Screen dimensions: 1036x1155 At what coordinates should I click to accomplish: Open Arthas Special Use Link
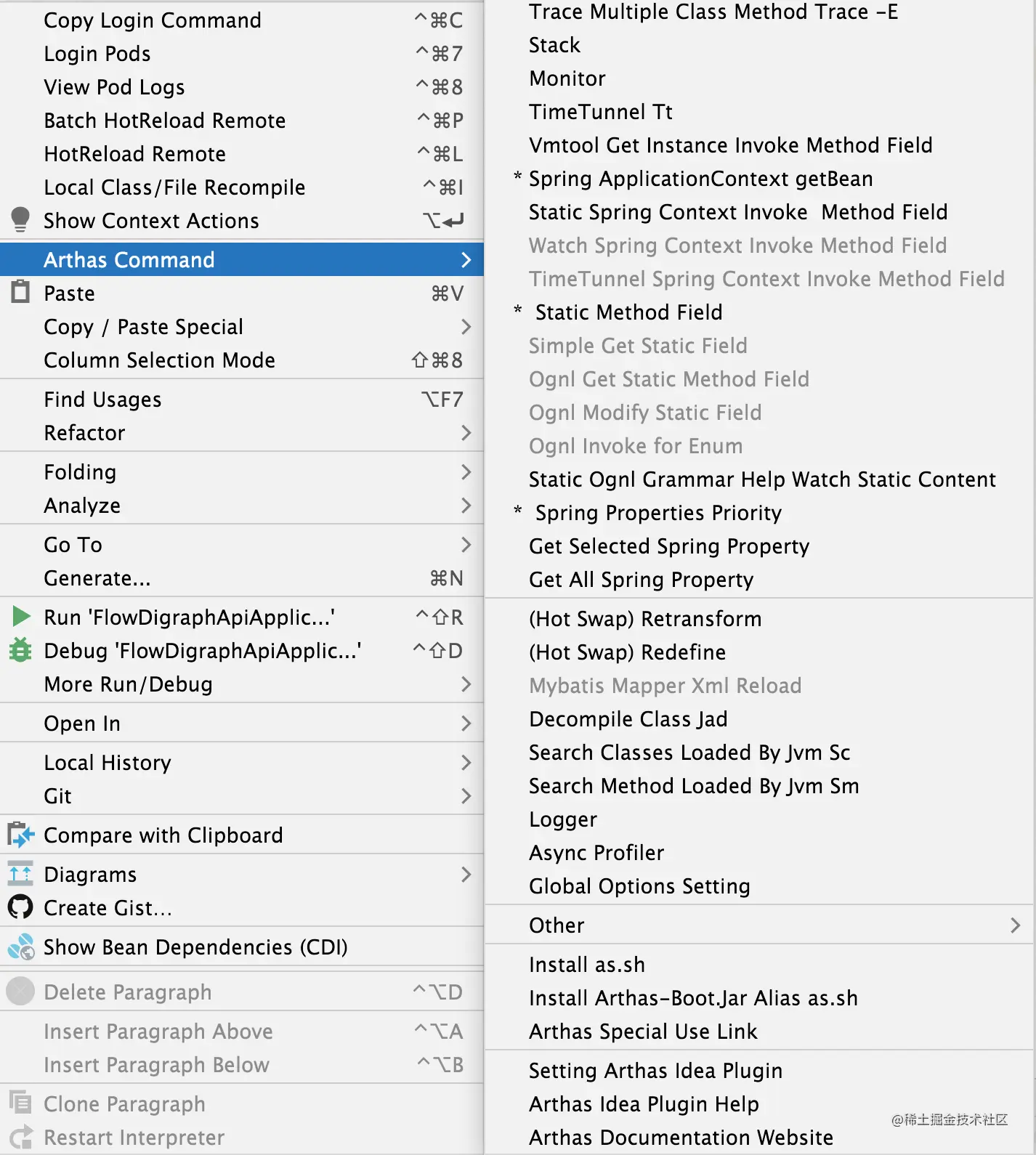coord(759,1032)
